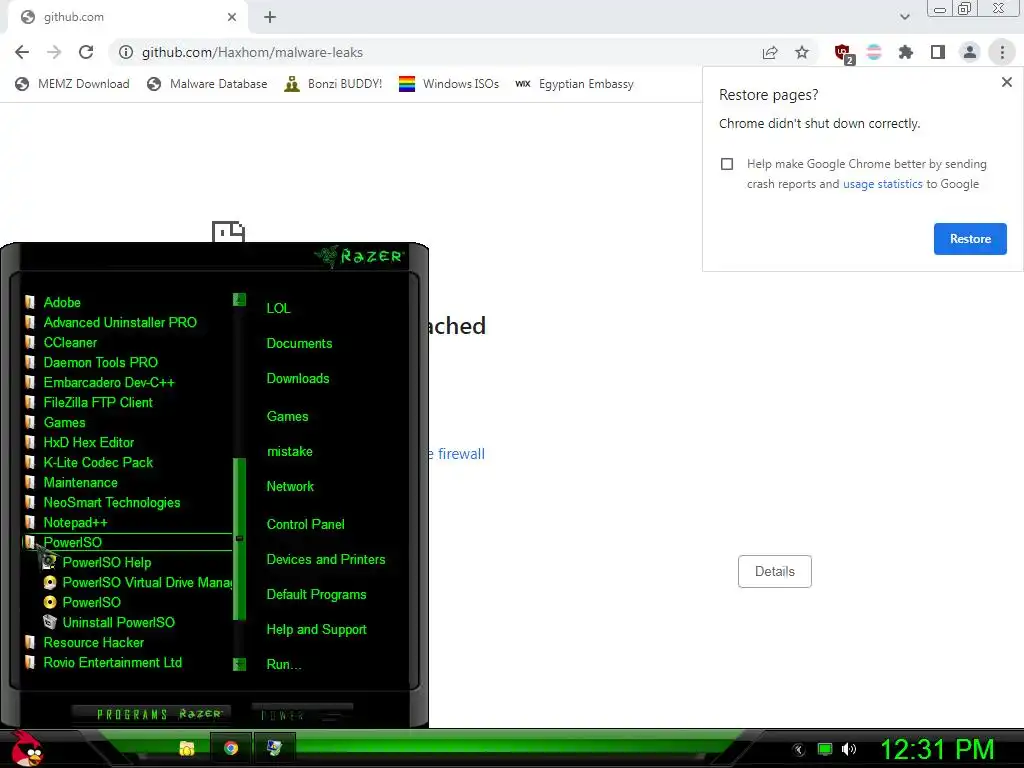Toggle the Chrome side panel

tap(938, 52)
